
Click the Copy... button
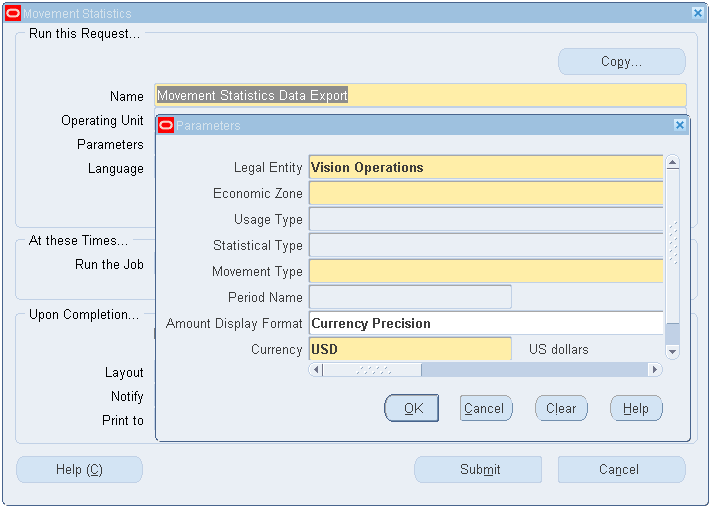coord(622,62)
